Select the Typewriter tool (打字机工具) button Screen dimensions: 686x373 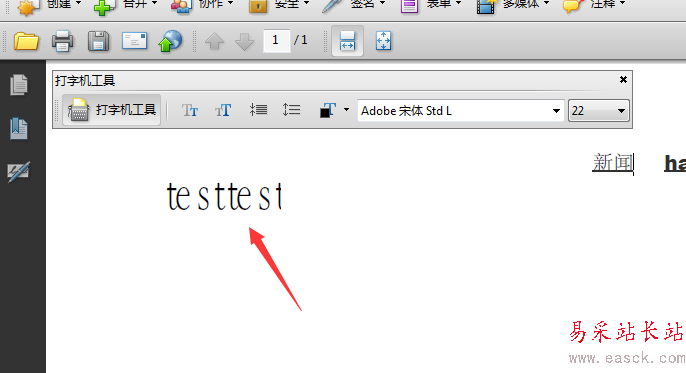112,110
